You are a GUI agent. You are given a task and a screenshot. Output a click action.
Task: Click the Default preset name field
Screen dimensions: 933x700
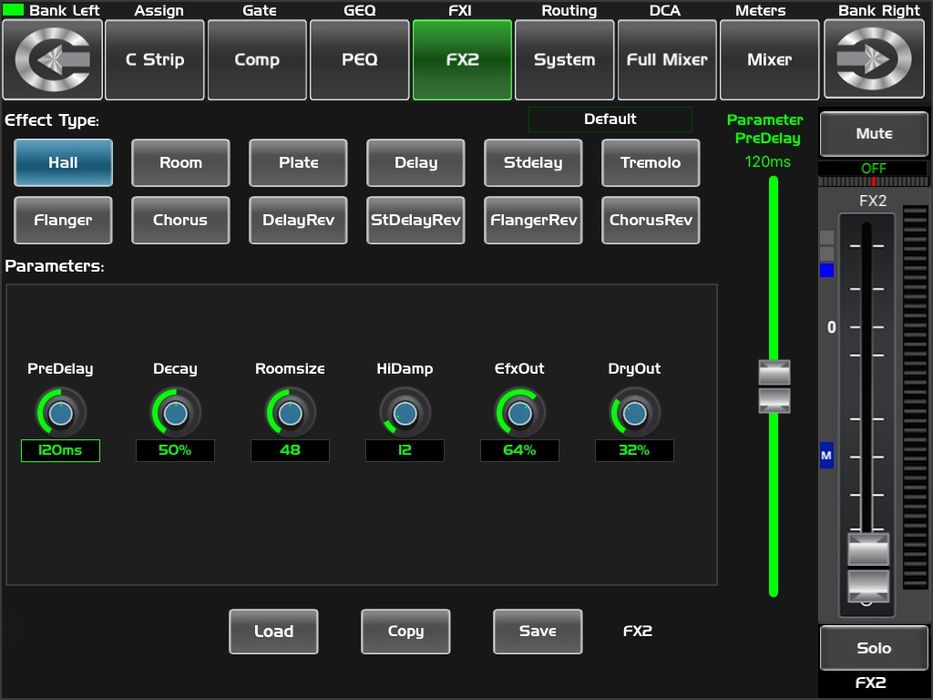610,119
